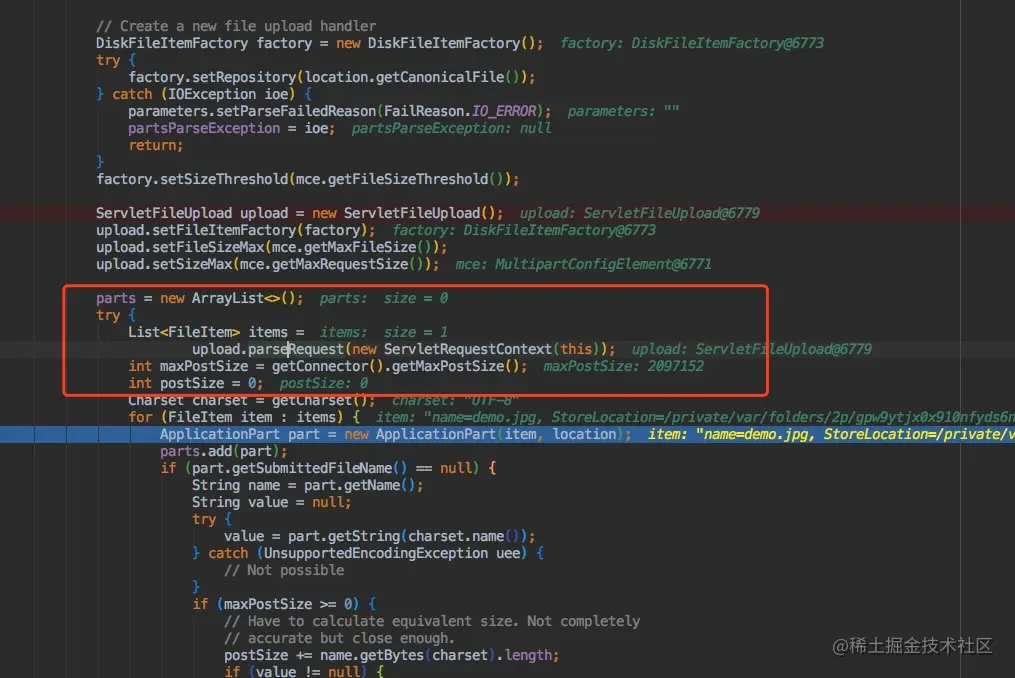1015x678 pixels.
Task: Click "String value = null;" line
Action: pos(271,502)
